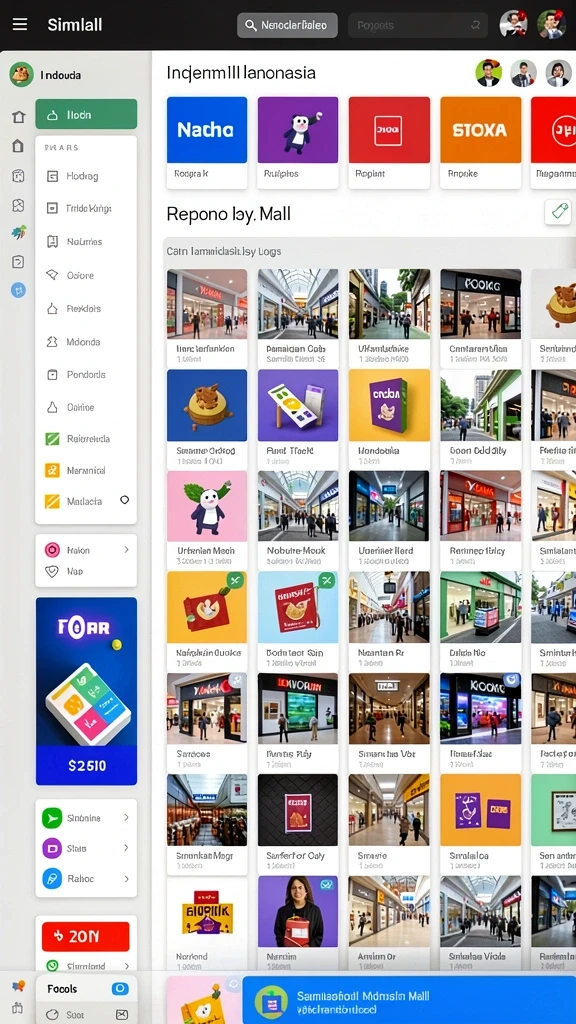Open the home icon in the left rail
Screen dimensions: 576x1024
[18, 117]
